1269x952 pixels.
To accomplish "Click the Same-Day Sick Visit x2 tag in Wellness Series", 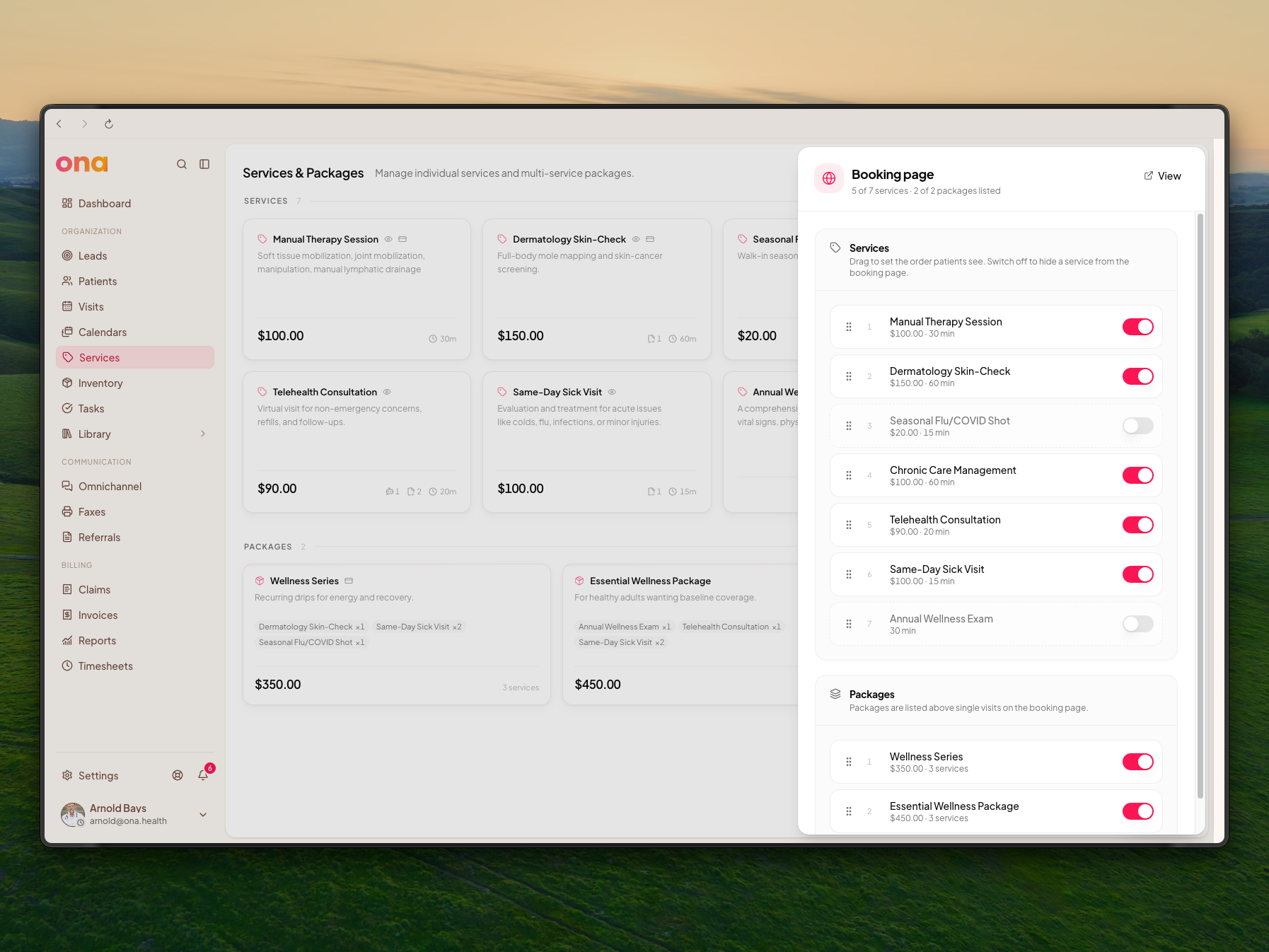I will [419, 627].
